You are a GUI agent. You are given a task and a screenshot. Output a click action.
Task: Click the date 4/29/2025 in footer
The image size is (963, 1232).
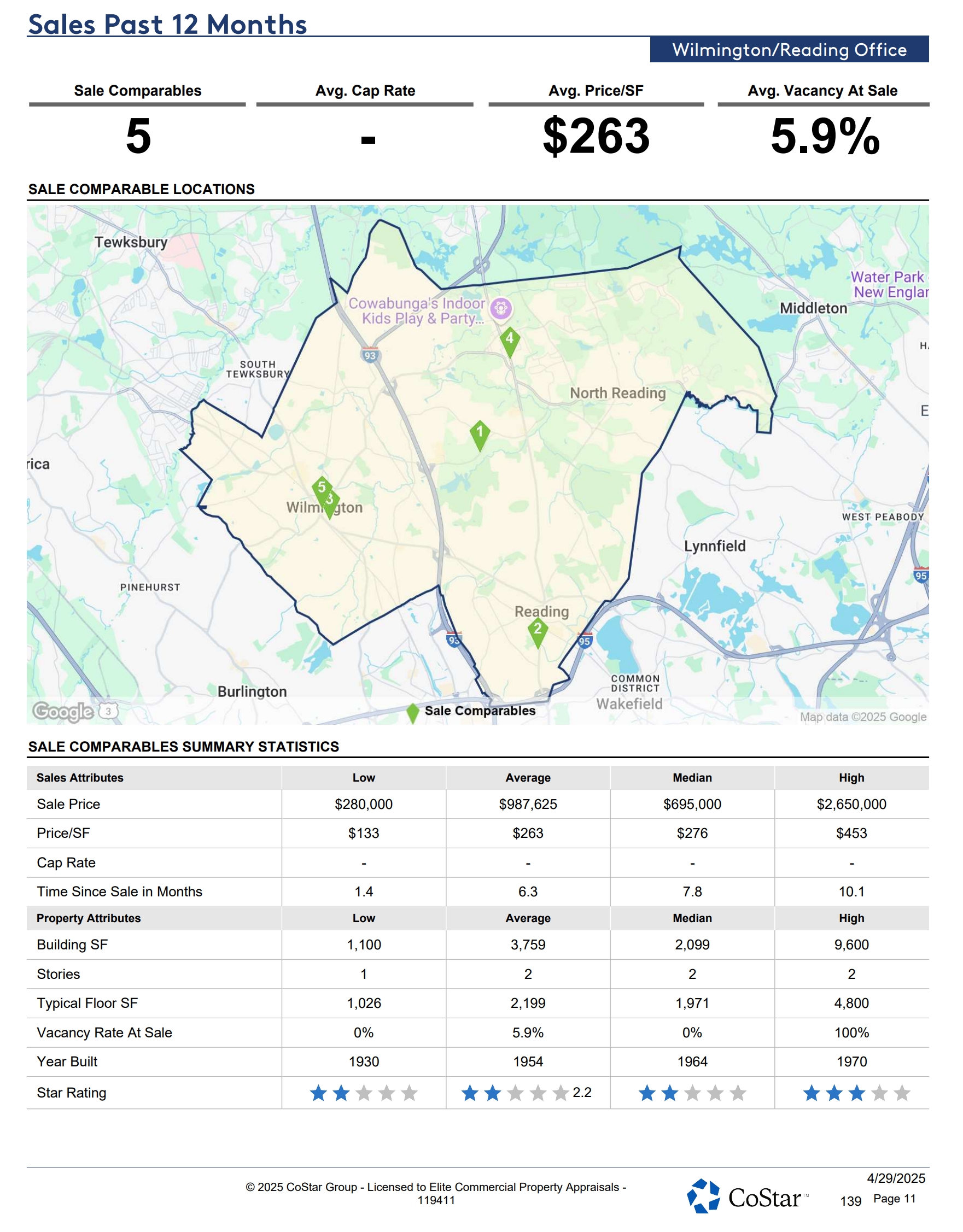point(896,1178)
